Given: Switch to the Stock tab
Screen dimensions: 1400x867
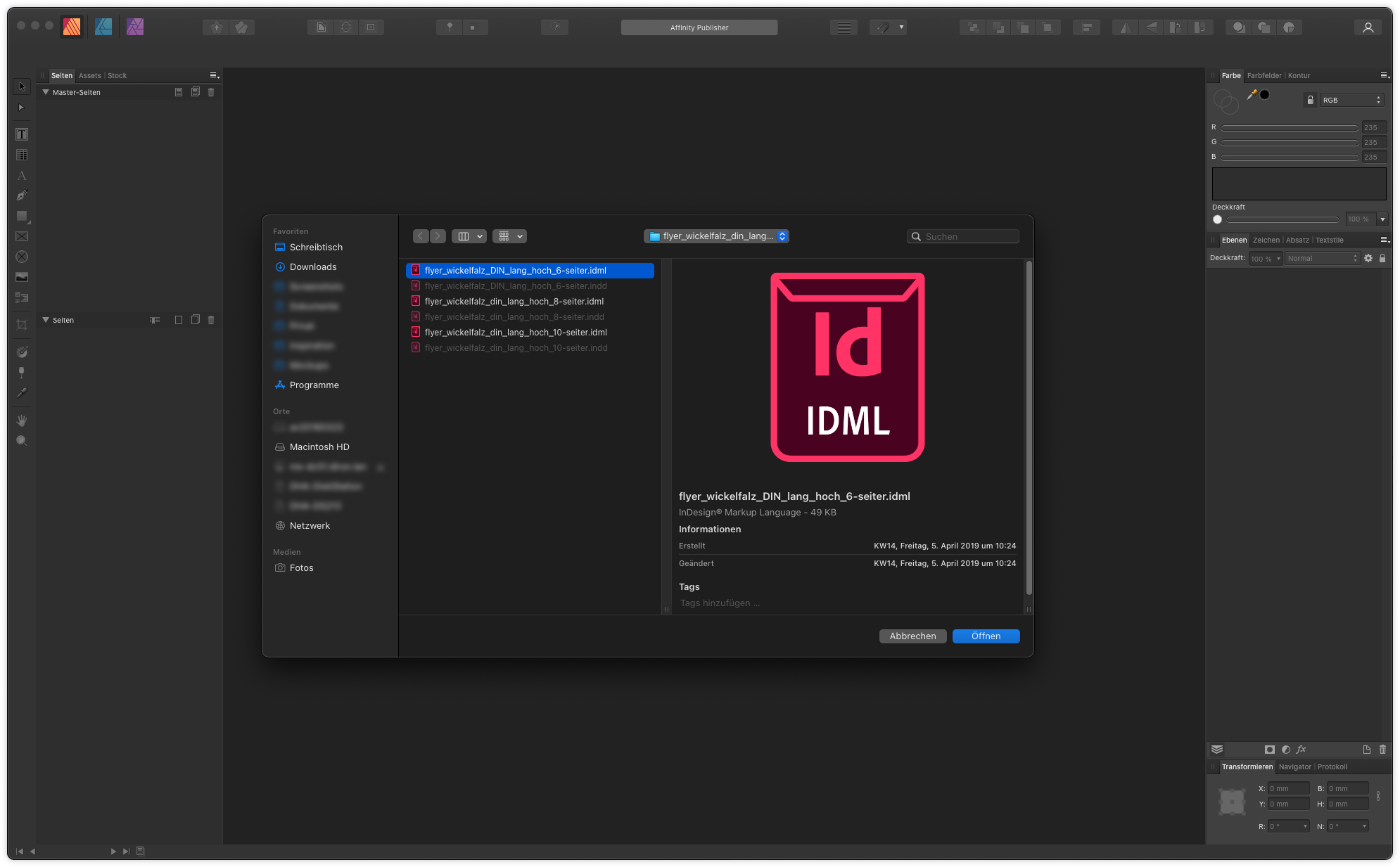Looking at the screenshot, I should click(x=117, y=75).
